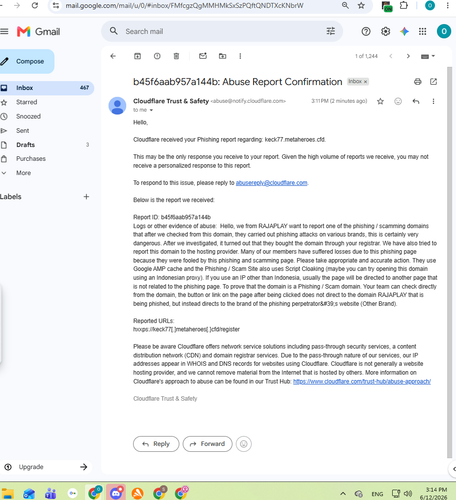Open the Snoozed folder
The height and width of the screenshot is (500, 456).
coord(28,116)
